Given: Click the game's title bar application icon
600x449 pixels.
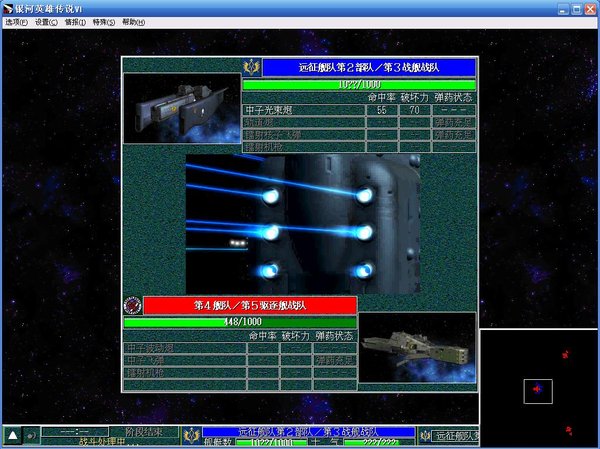Looking at the screenshot, I should pyautogui.click(x=8, y=8).
